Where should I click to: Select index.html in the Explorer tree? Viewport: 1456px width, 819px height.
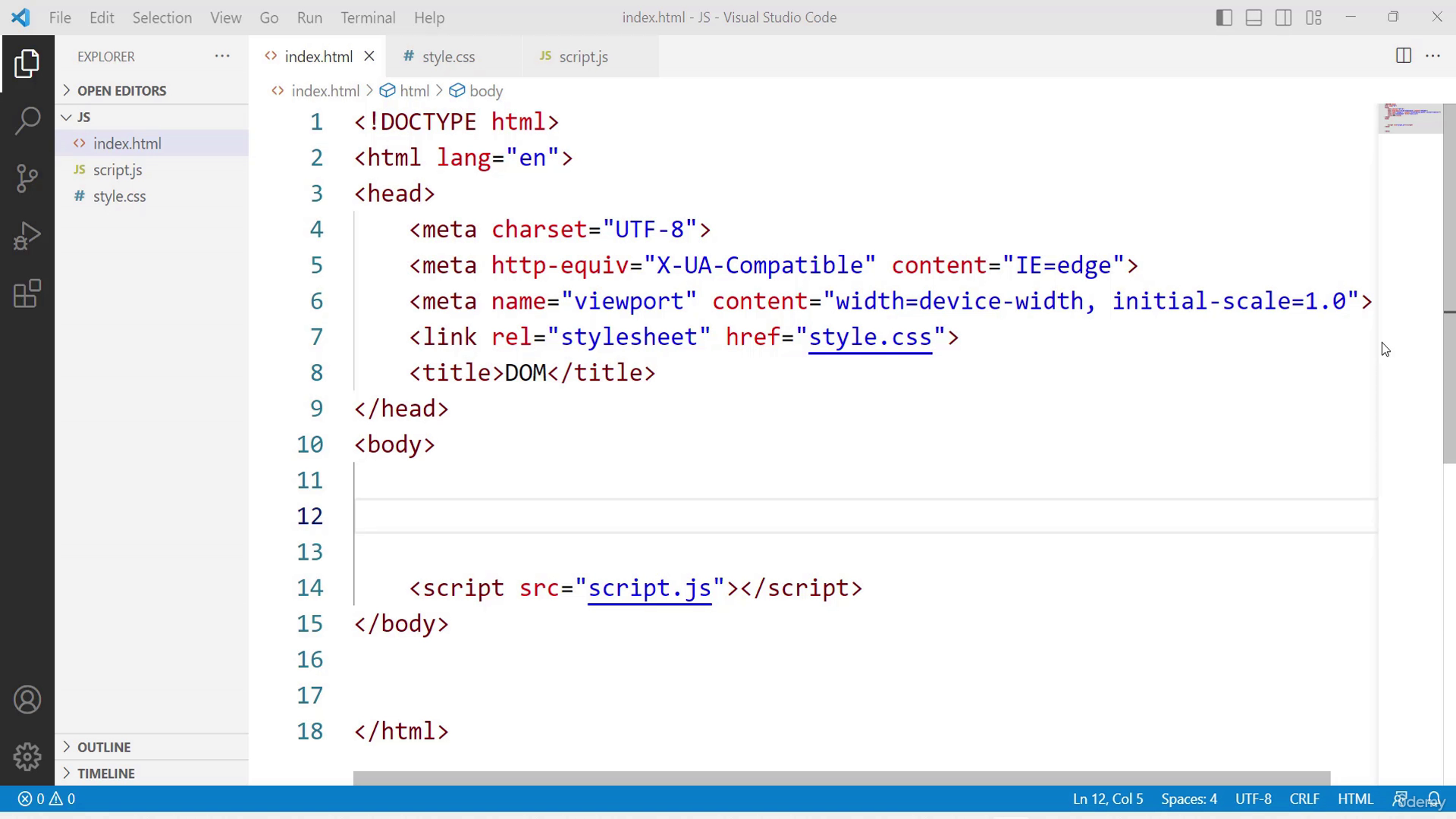click(152, 143)
